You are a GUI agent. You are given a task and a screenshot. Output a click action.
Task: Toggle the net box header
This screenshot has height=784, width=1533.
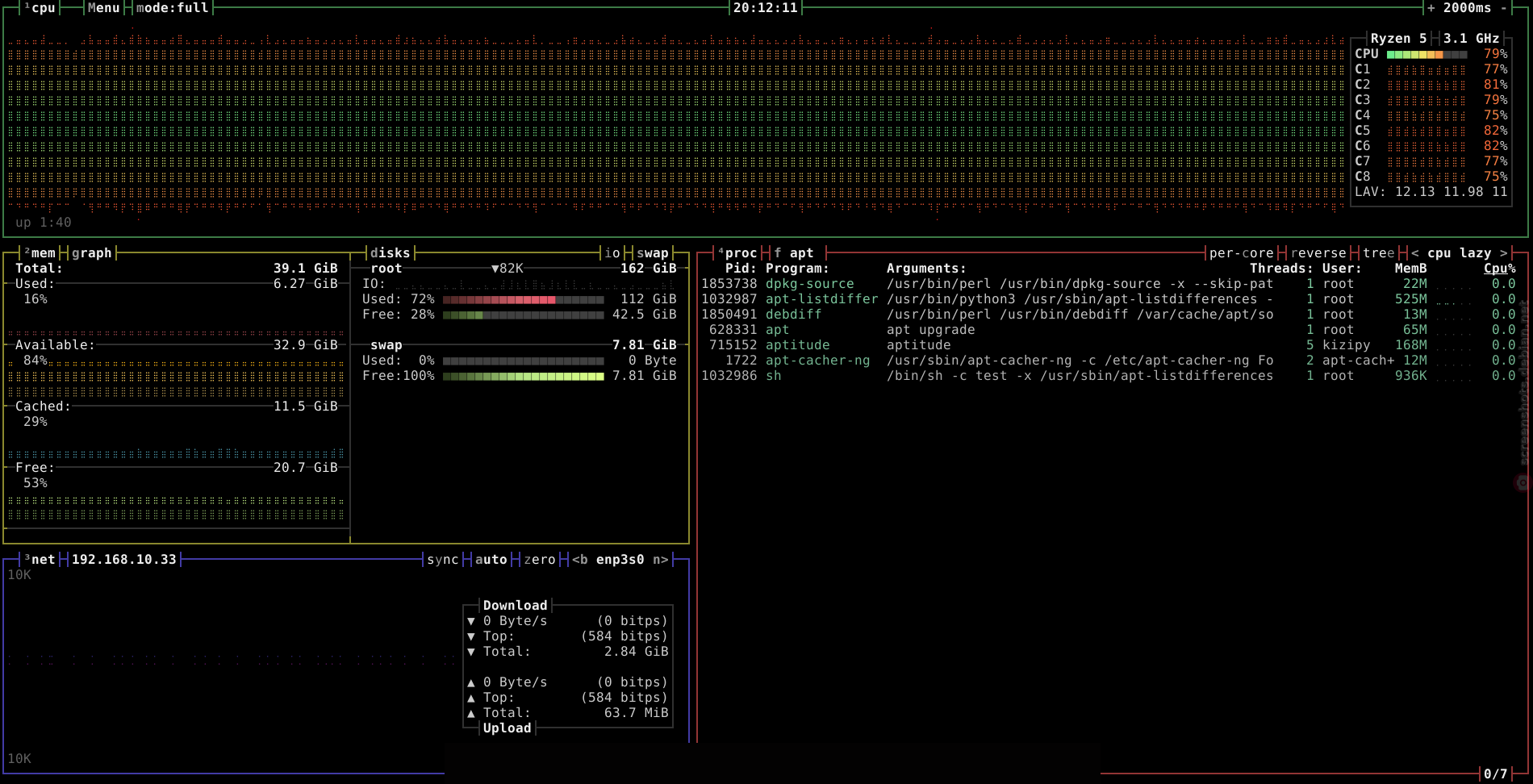pos(40,560)
